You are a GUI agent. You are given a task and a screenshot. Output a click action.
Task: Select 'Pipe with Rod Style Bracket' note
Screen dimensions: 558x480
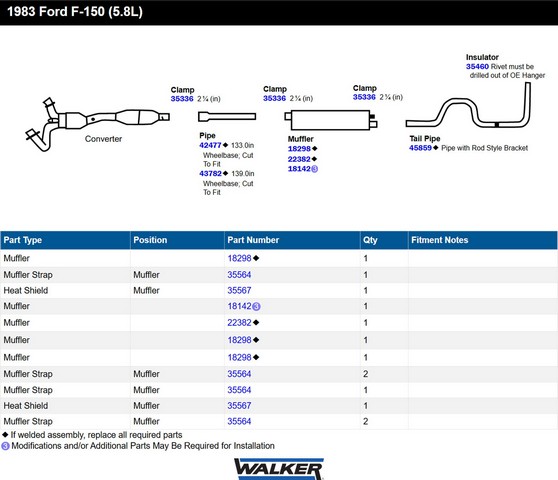pyautogui.click(x=484, y=148)
